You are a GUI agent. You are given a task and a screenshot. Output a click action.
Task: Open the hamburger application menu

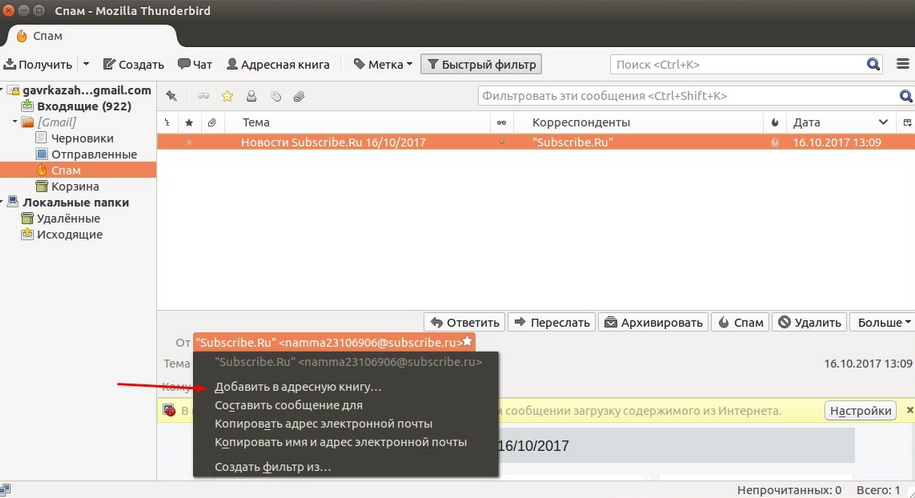point(903,64)
